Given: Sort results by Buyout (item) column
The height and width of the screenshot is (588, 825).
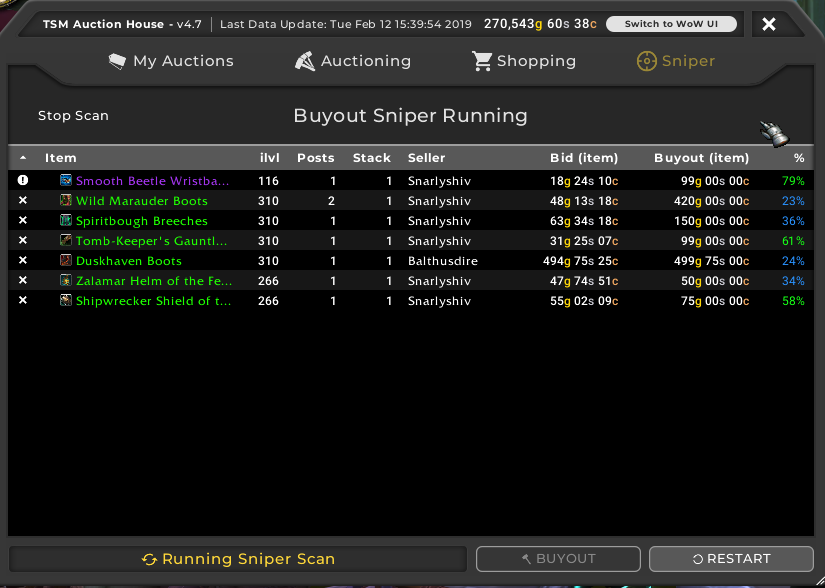Looking at the screenshot, I should [701, 158].
